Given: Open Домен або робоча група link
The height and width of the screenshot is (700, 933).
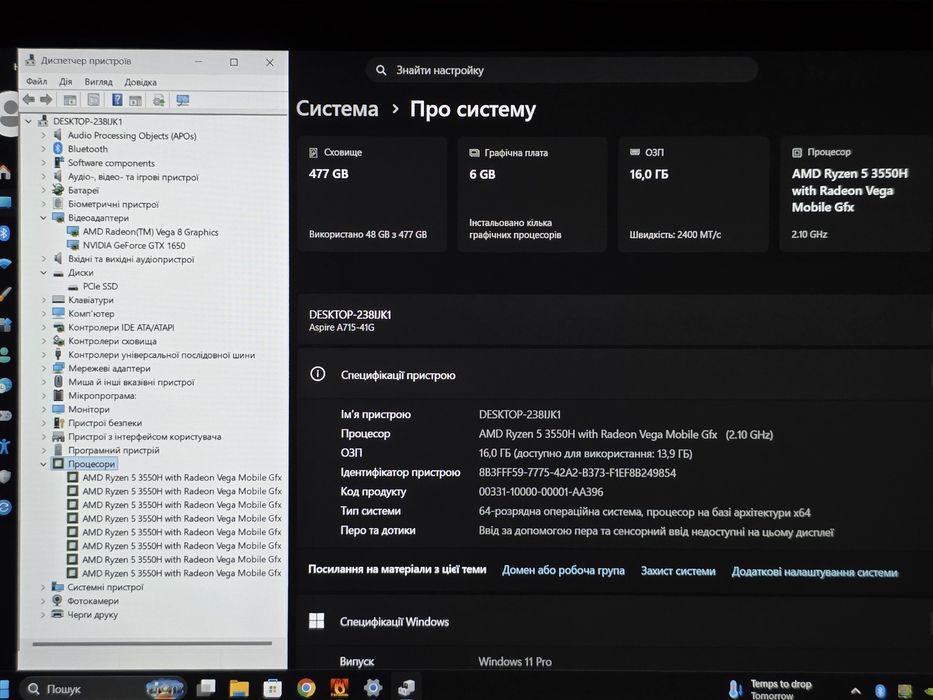Looking at the screenshot, I should [x=563, y=570].
